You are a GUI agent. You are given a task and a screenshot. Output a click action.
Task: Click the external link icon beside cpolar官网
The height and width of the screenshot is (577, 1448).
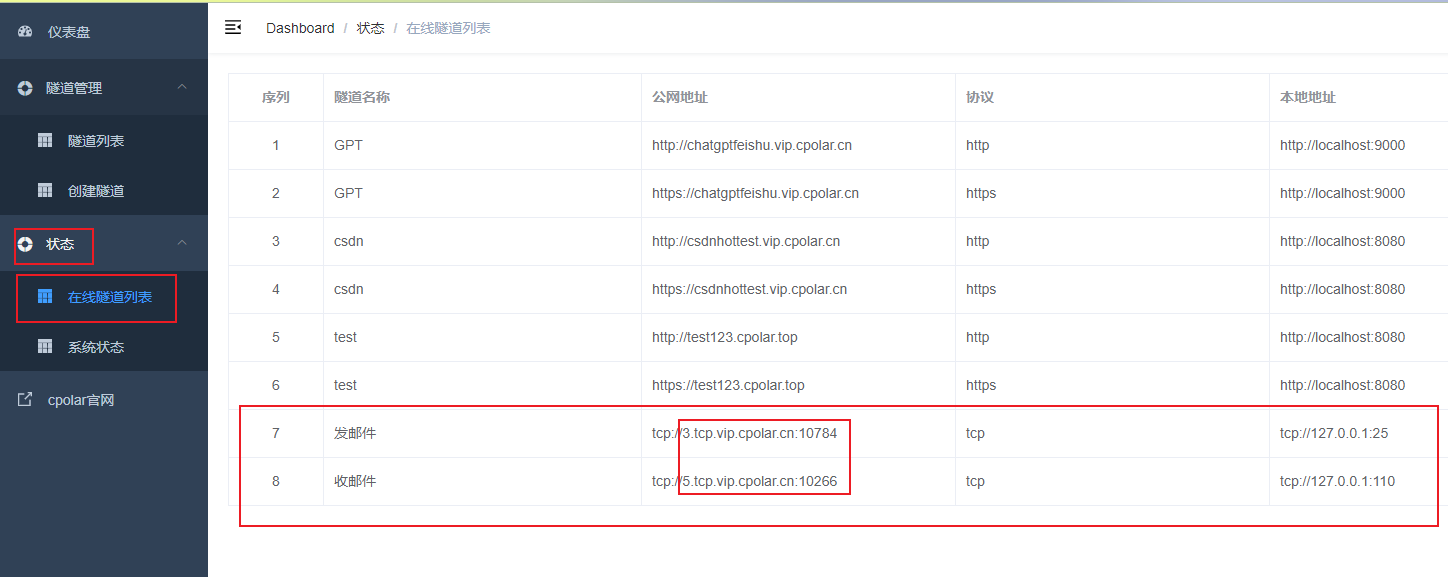[x=25, y=400]
